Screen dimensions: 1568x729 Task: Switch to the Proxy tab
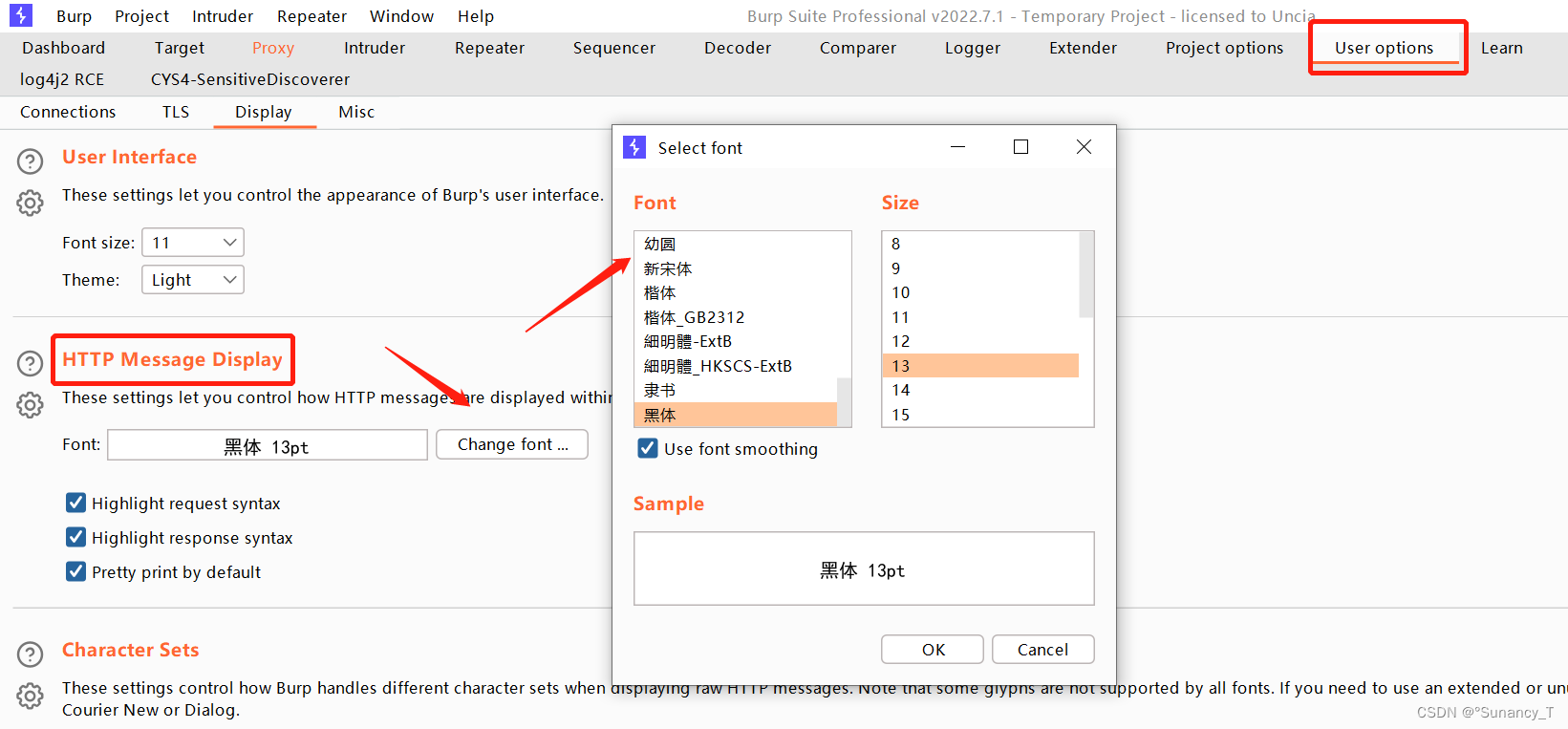pyautogui.click(x=273, y=48)
